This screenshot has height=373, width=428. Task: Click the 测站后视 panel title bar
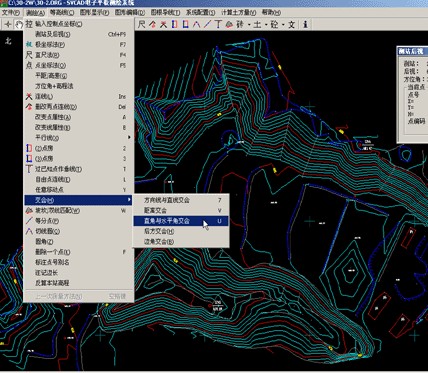tap(413, 51)
